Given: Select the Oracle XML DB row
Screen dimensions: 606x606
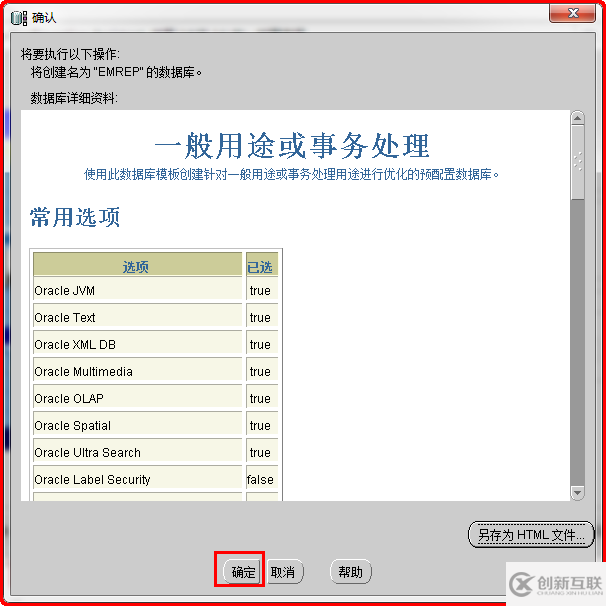Looking at the screenshot, I should tap(155, 344).
